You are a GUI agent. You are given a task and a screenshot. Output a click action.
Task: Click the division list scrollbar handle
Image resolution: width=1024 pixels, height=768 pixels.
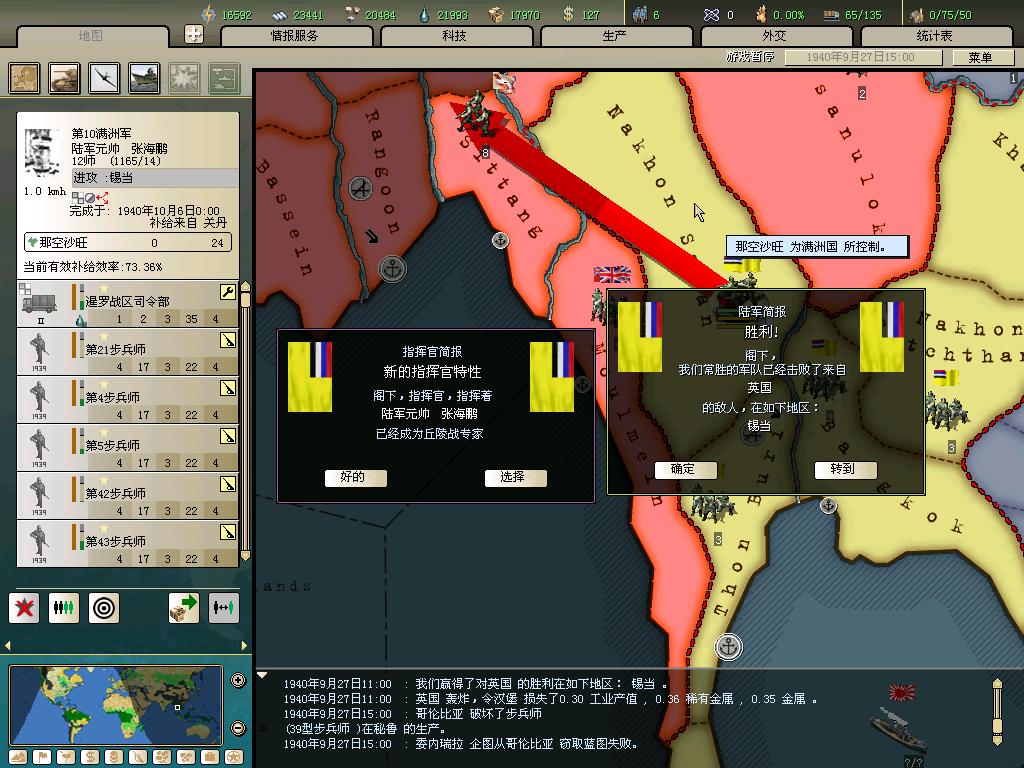pyautogui.click(x=246, y=300)
